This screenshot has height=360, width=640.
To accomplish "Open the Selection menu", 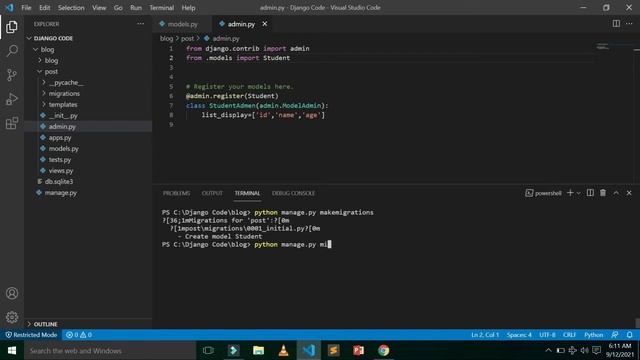I will 71,8.
